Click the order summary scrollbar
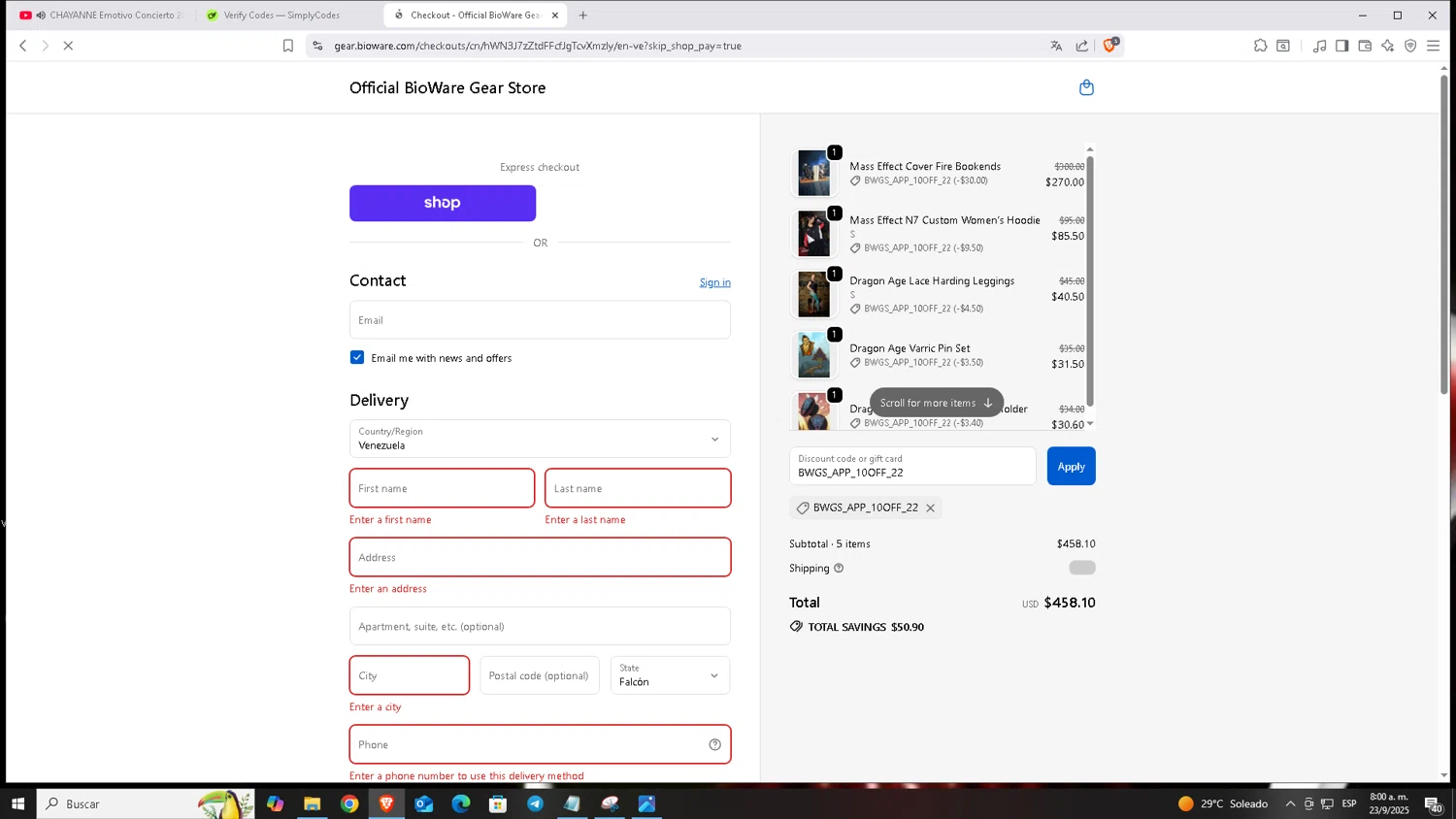 pos(1090,281)
